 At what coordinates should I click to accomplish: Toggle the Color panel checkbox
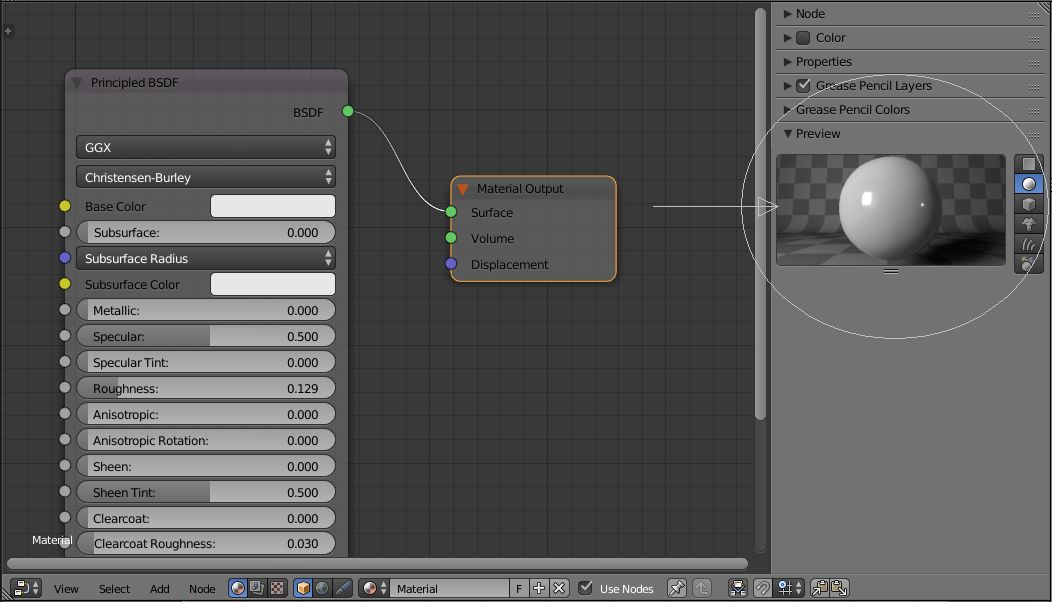[803, 38]
